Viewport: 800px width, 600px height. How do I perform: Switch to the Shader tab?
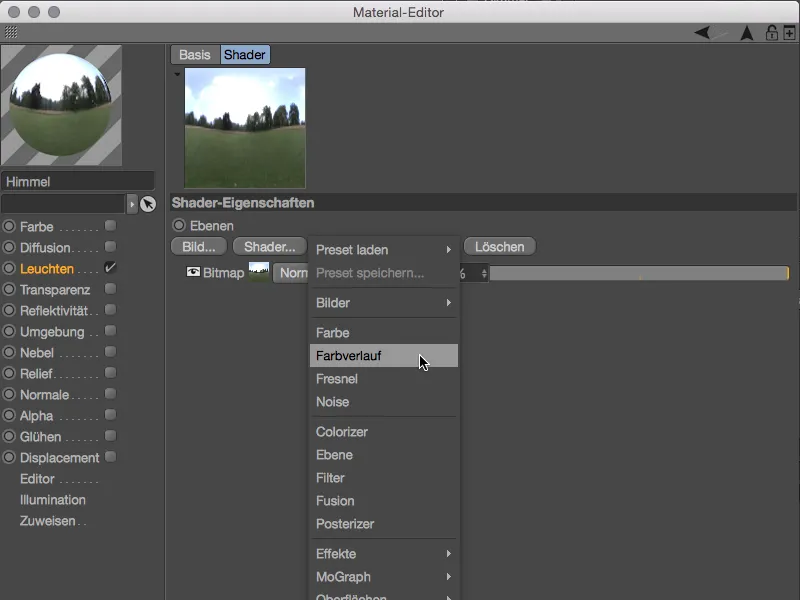[245, 55]
